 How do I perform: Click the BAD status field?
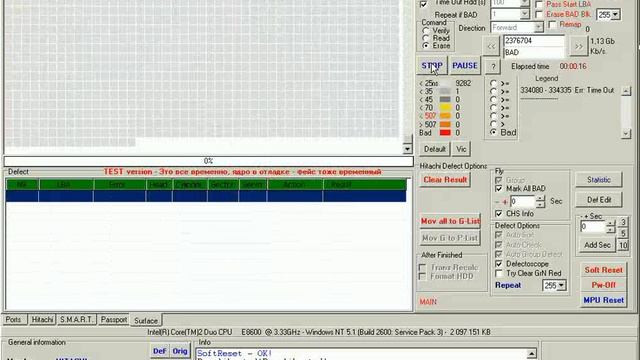point(534,52)
